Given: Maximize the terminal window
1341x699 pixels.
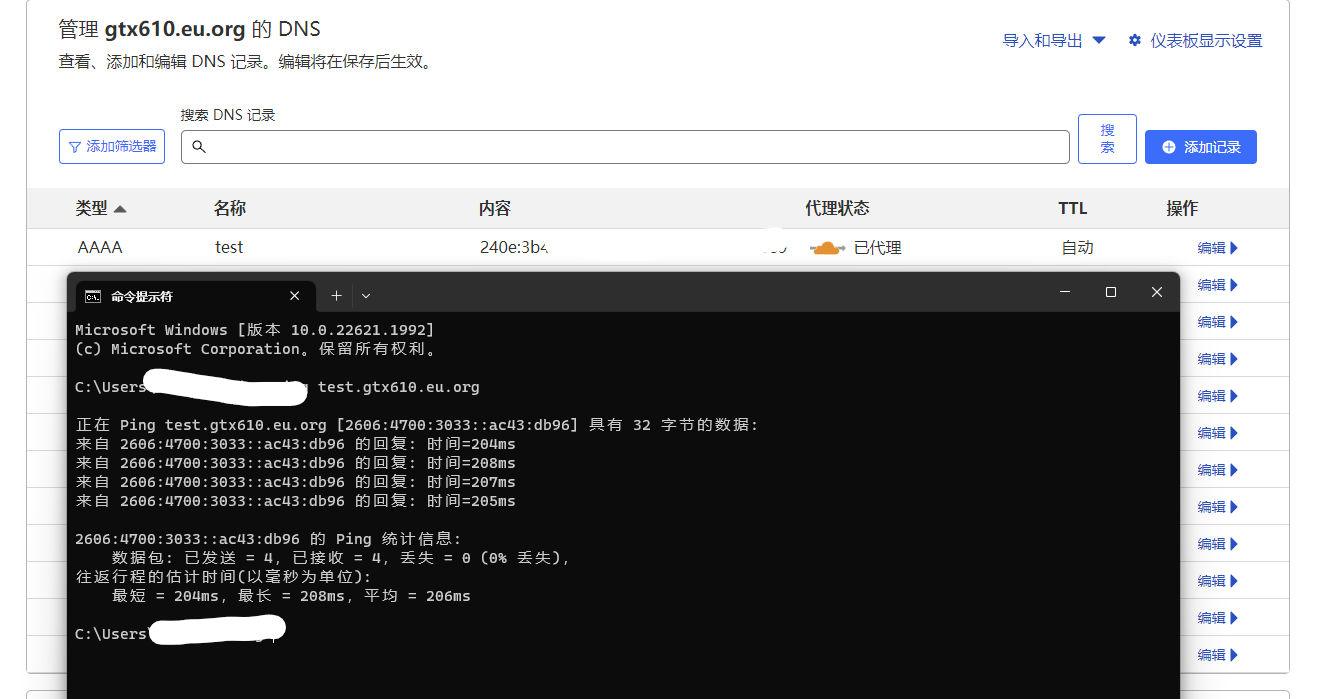Looking at the screenshot, I should click(x=1110, y=292).
